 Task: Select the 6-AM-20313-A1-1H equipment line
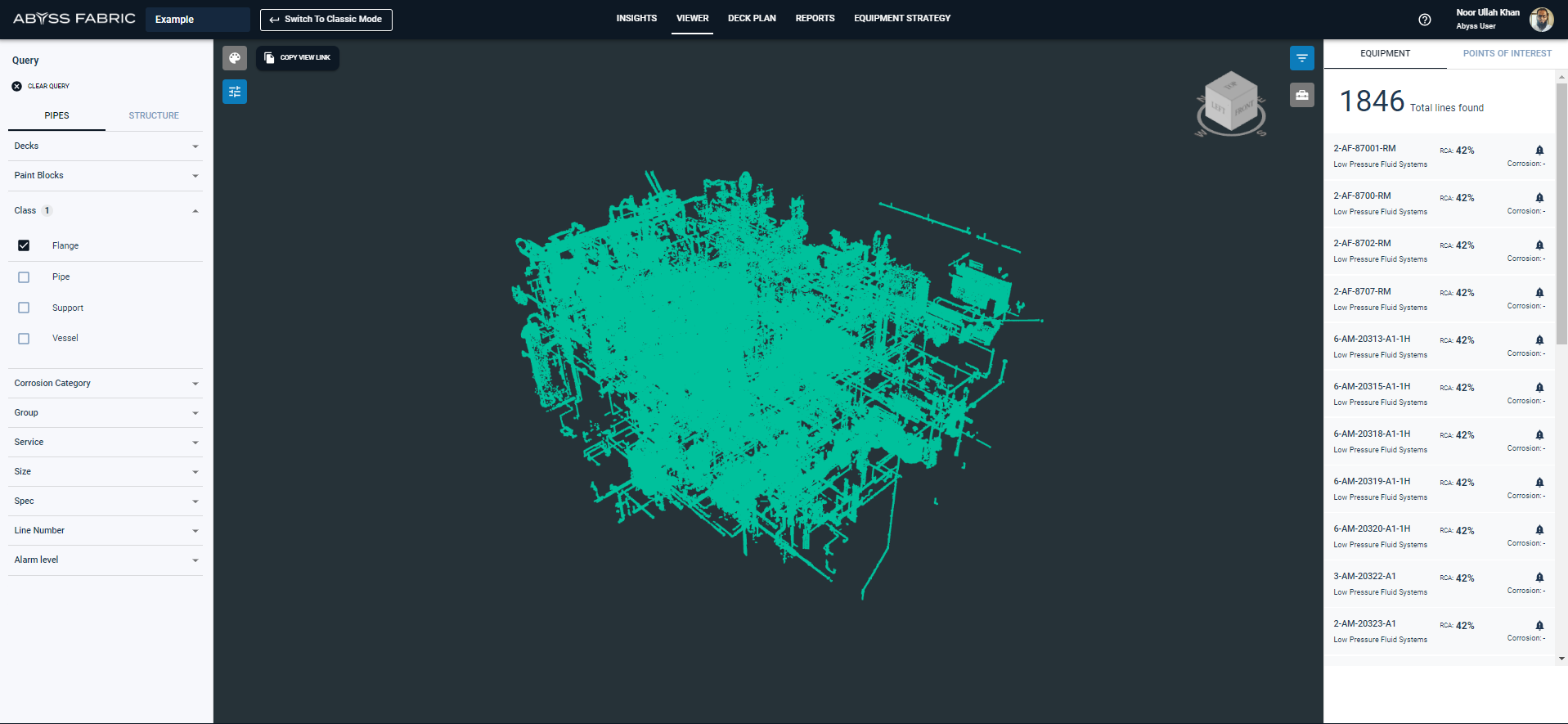click(x=1372, y=339)
